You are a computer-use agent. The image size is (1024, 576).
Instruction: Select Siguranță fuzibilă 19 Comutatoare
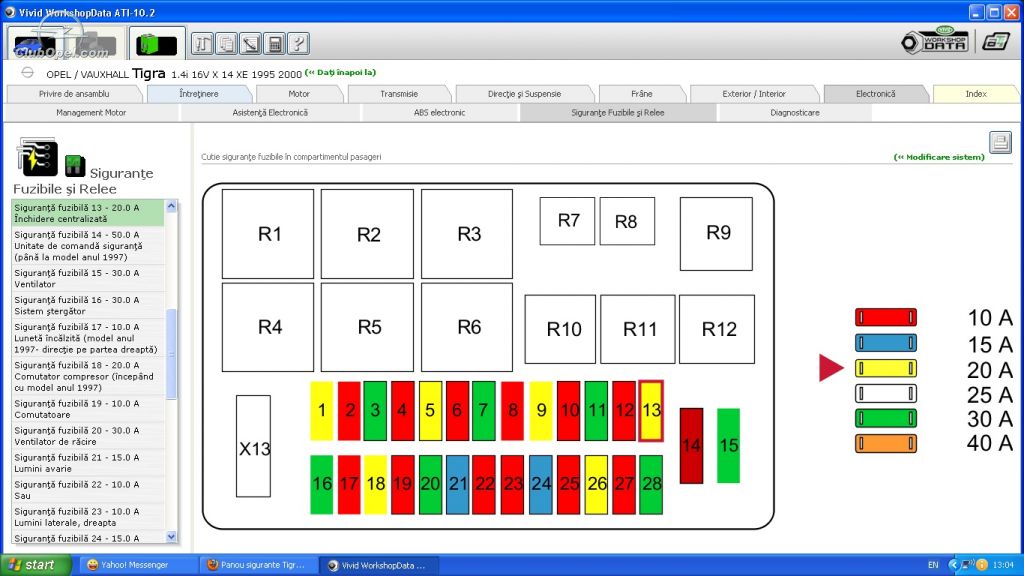coord(88,409)
